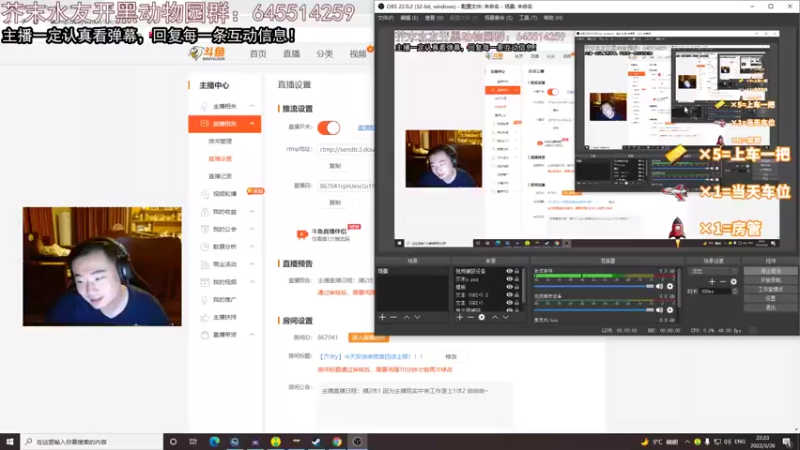Screen dimensions: 800x450
Task: Mute desktop audio speaker icon in mixer
Action: [x=659, y=286]
